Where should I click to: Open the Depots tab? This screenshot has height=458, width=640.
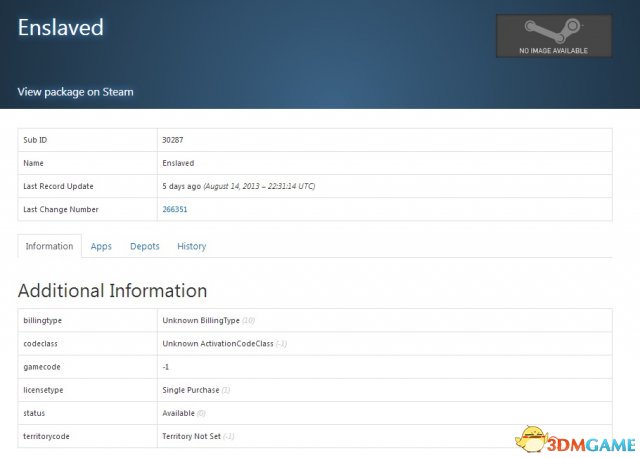click(x=144, y=246)
